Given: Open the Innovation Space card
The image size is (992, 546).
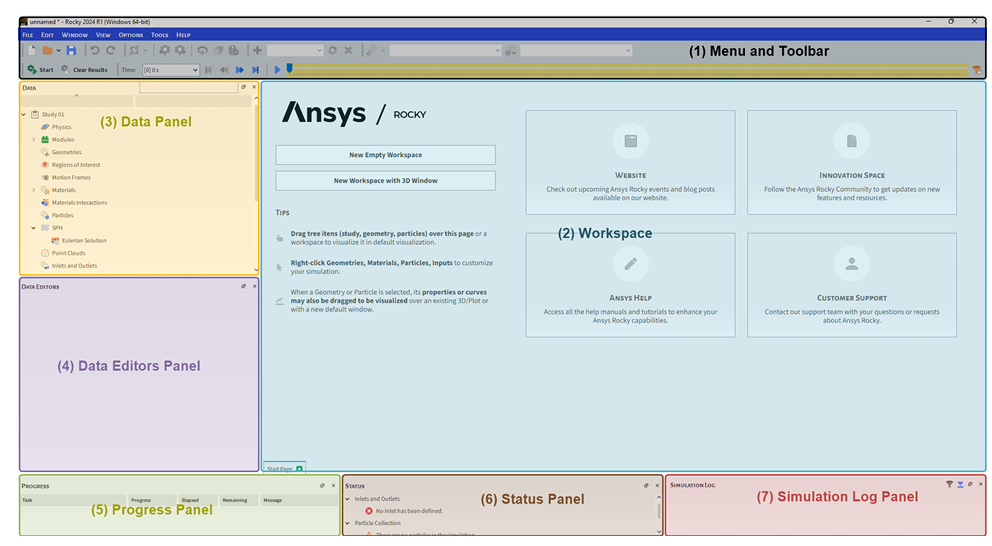Looking at the screenshot, I should [x=852, y=163].
